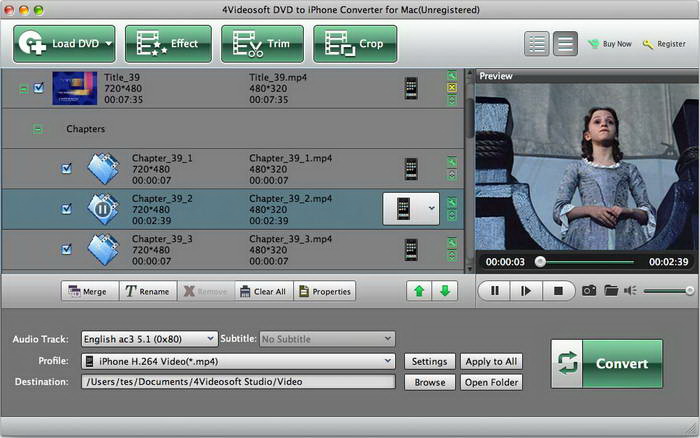Click the preview video image
This screenshot has width=700, height=438.
click(587, 167)
